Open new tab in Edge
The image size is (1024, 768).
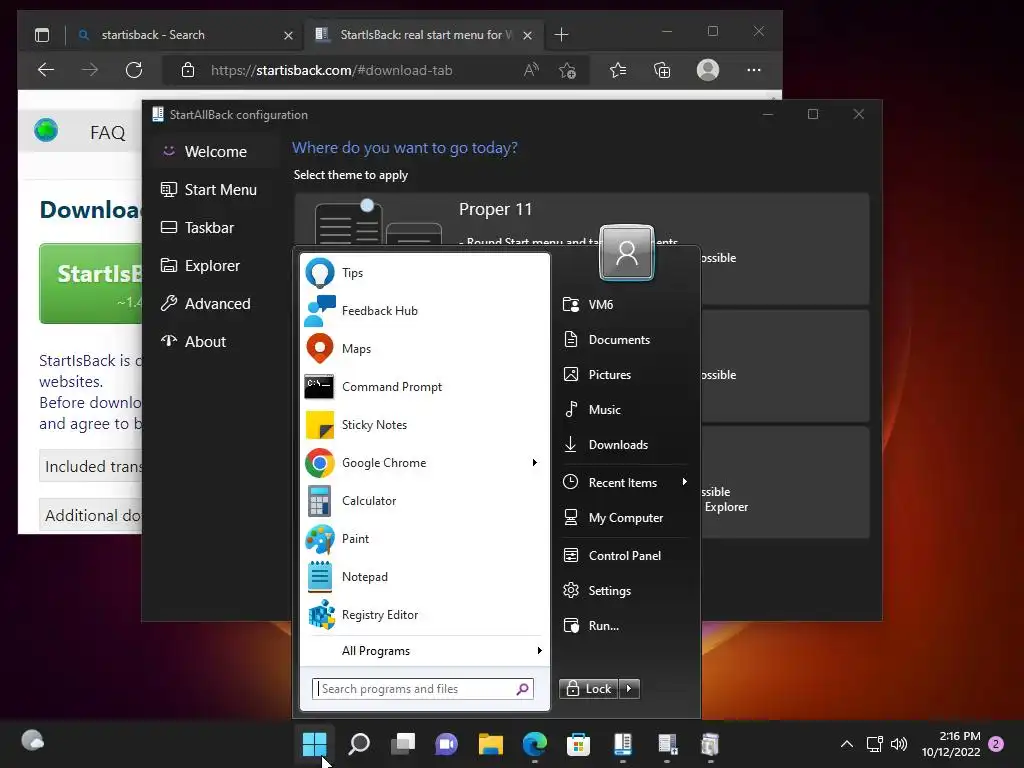(561, 35)
